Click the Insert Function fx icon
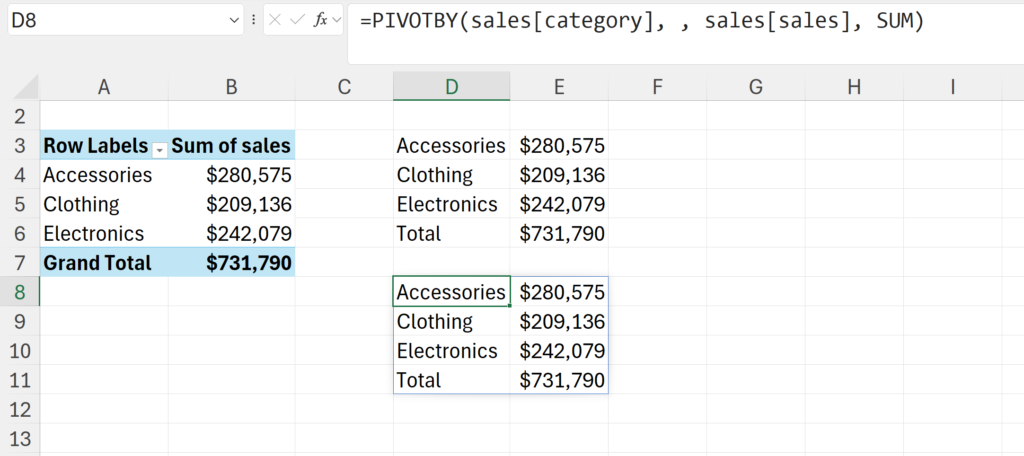Viewport: 1024px width, 456px height. (x=321, y=20)
